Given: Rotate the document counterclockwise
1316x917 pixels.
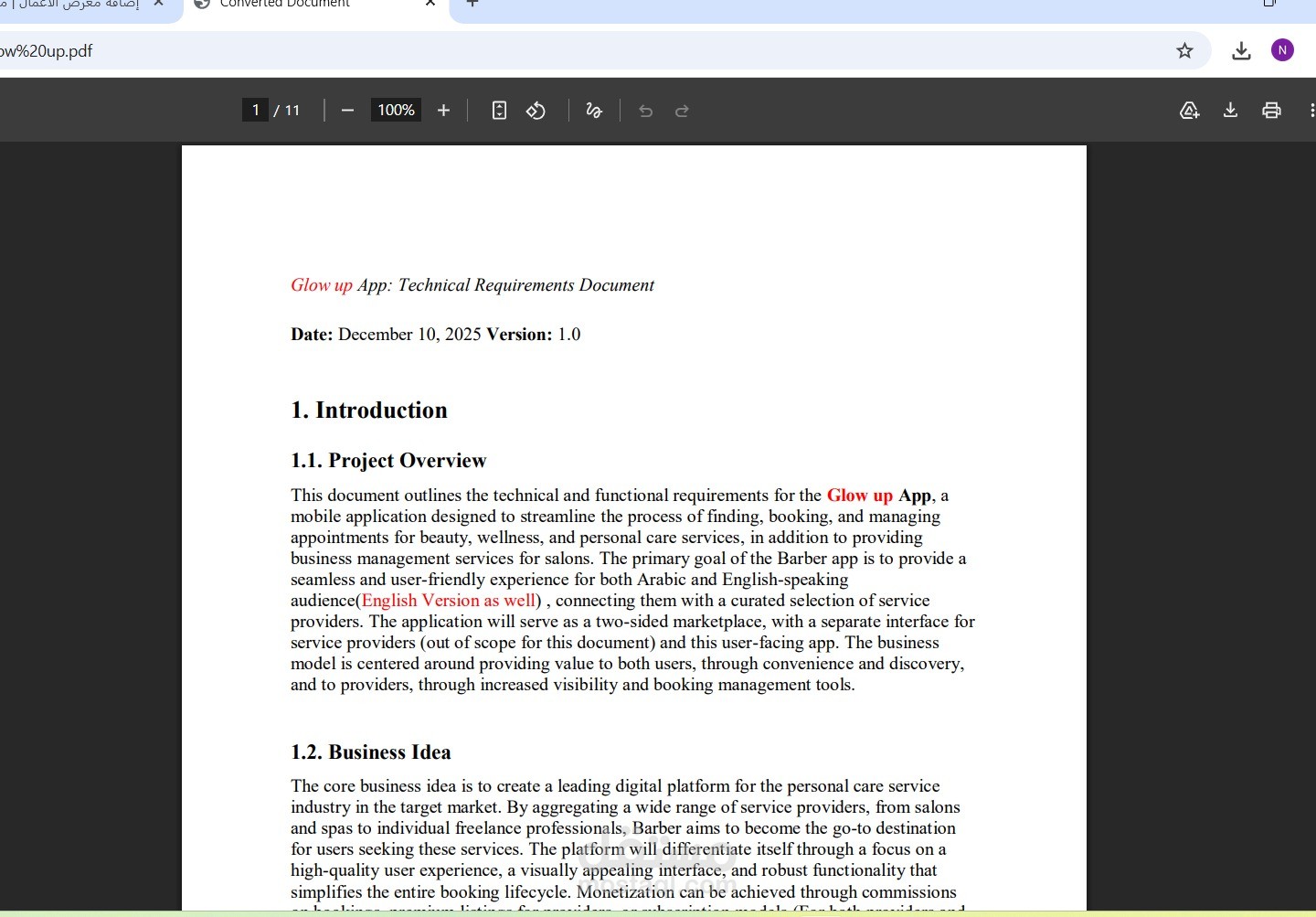Looking at the screenshot, I should coord(536,111).
